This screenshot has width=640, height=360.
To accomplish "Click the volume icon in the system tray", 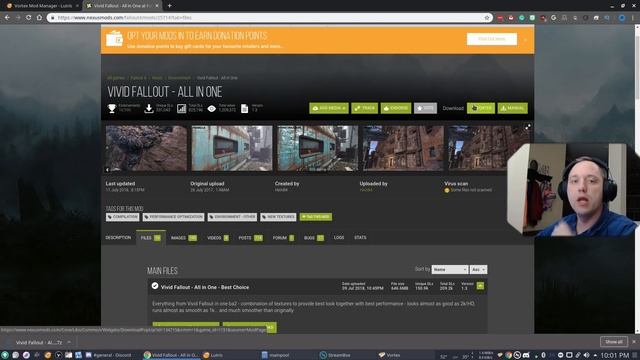I will pos(587,355).
